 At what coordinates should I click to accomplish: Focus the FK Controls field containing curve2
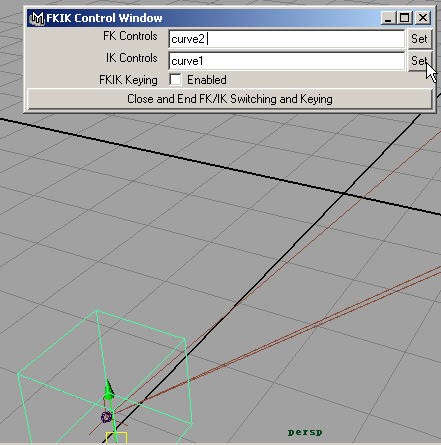287,39
